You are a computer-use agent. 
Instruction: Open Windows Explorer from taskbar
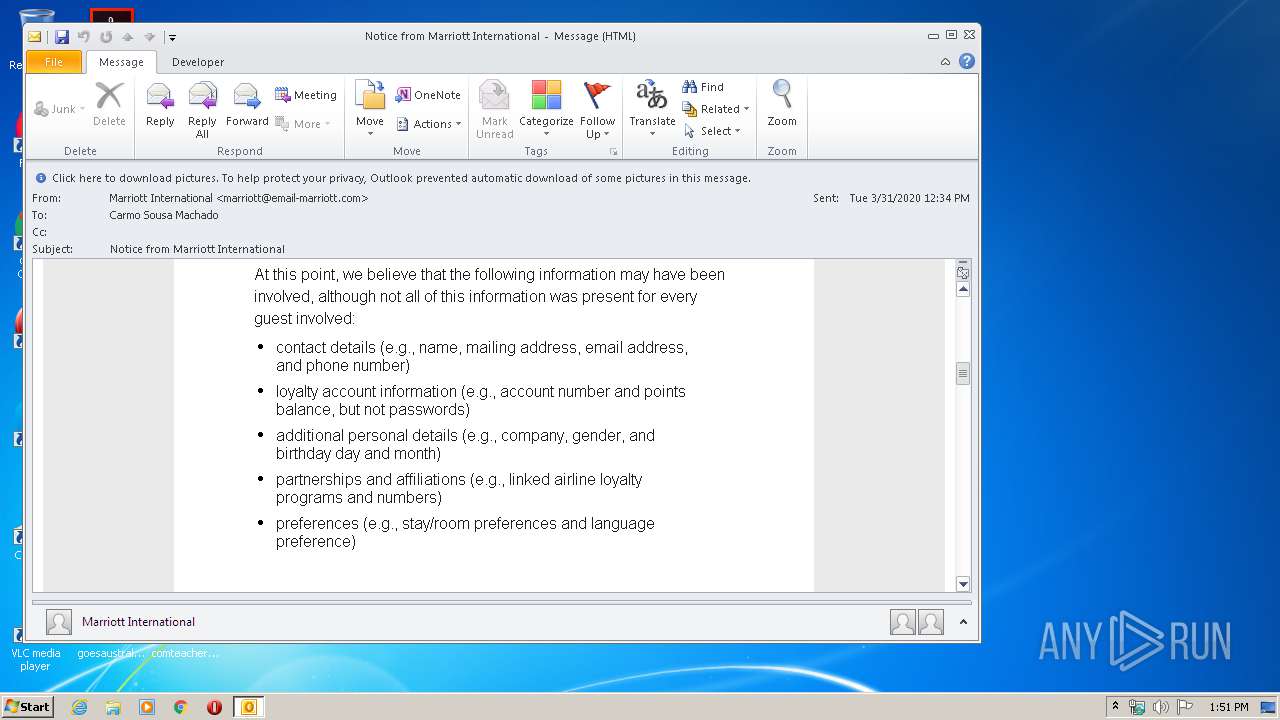(x=113, y=707)
